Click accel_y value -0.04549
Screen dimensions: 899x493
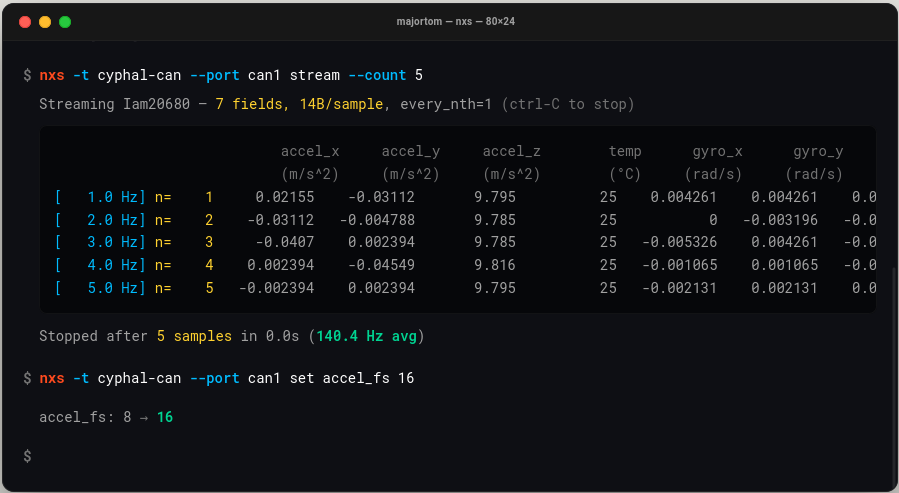(x=381, y=265)
